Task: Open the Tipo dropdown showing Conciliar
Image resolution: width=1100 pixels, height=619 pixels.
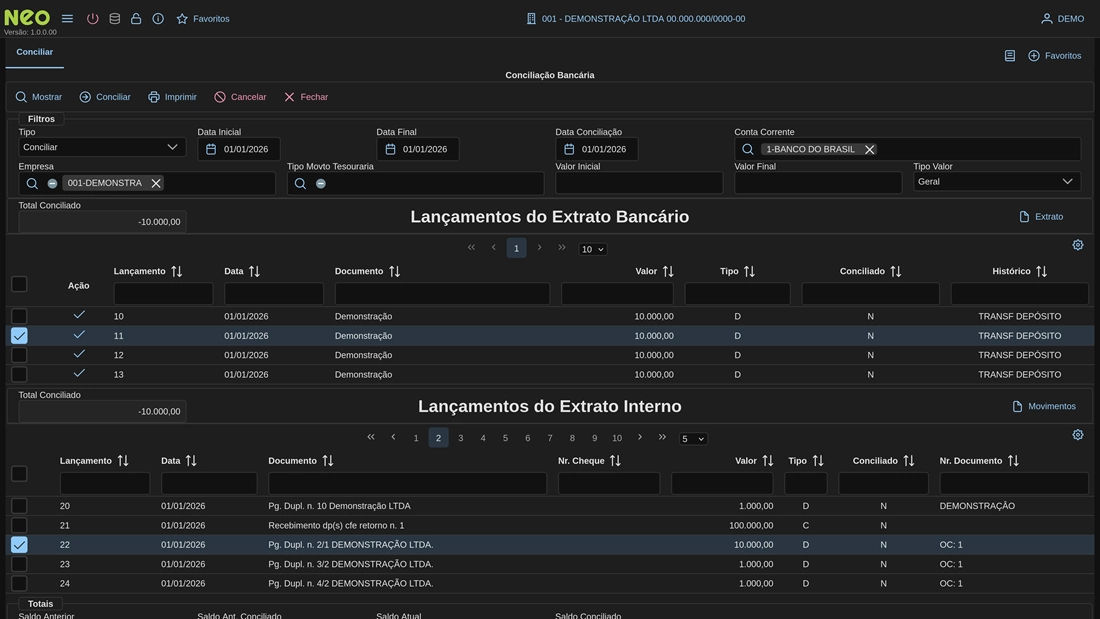Action: [102, 147]
